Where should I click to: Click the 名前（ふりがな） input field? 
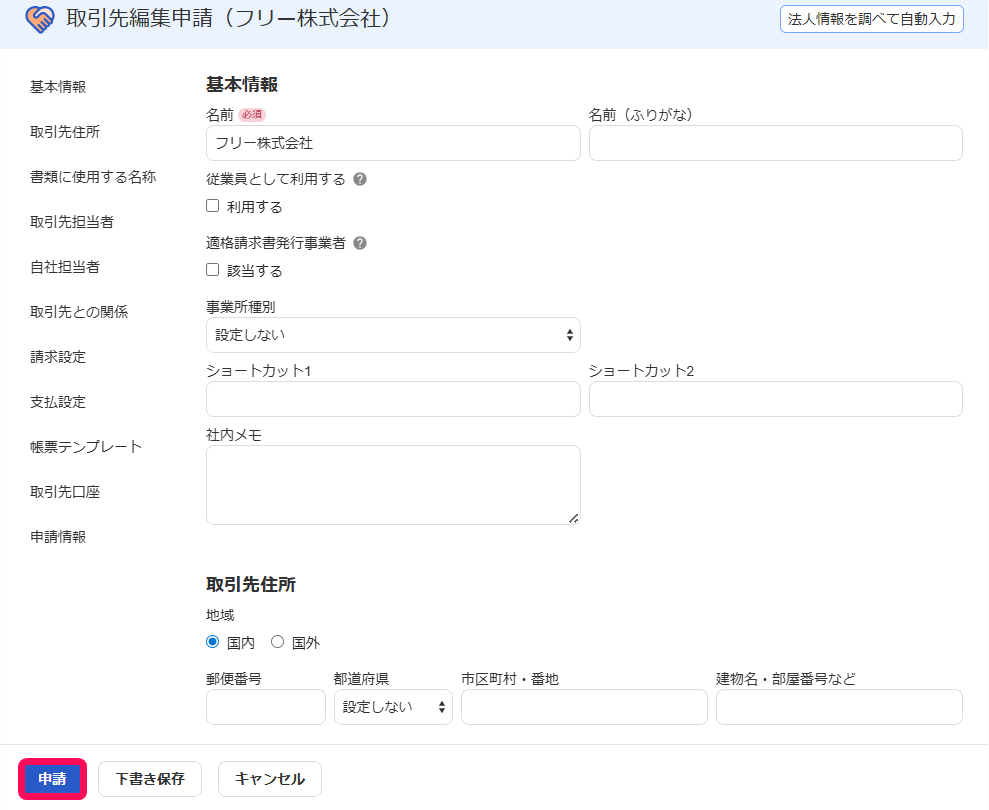(x=776, y=143)
